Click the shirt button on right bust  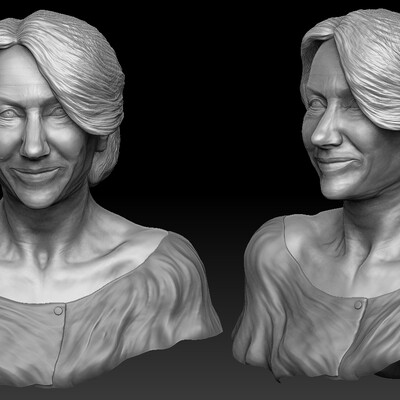(x=358, y=305)
